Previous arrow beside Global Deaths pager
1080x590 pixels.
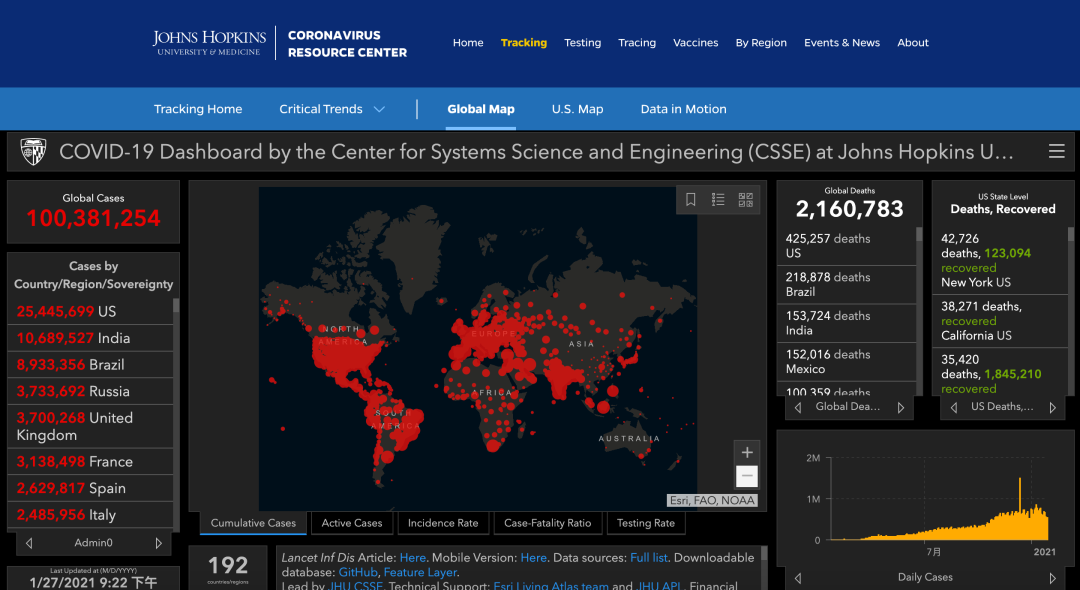pyautogui.click(x=798, y=408)
